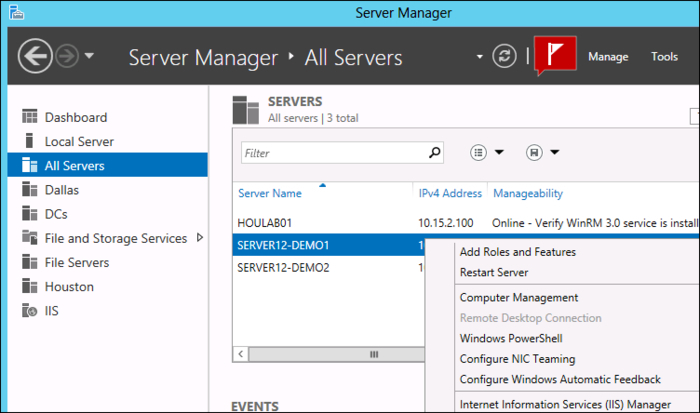Click the IIS icon in sidebar
Screen dimensions: 700x413
point(28,311)
